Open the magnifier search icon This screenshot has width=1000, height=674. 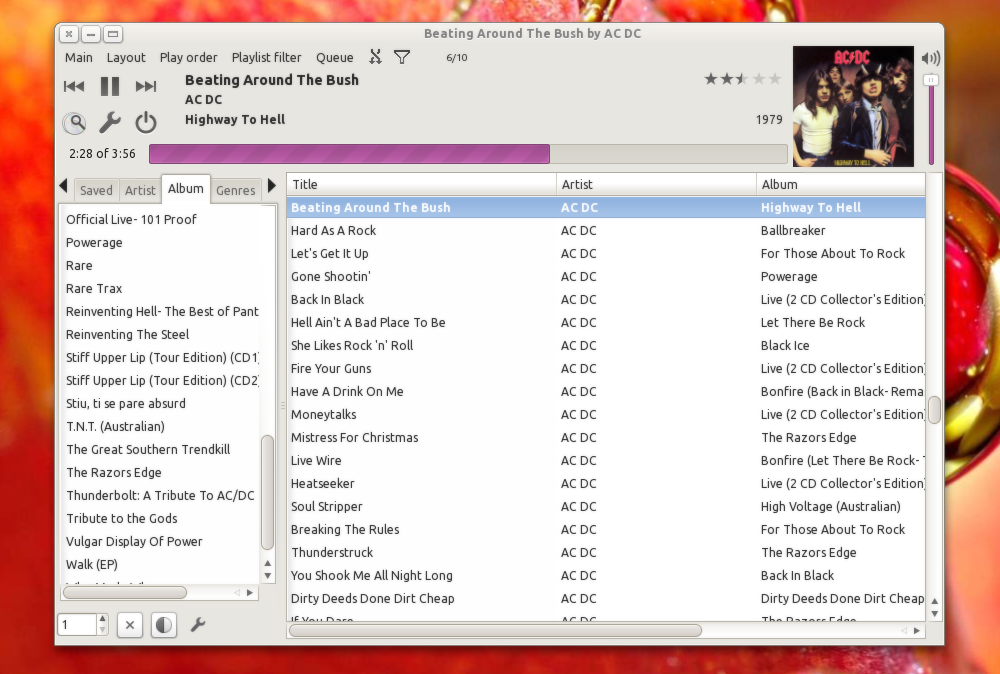[x=75, y=122]
